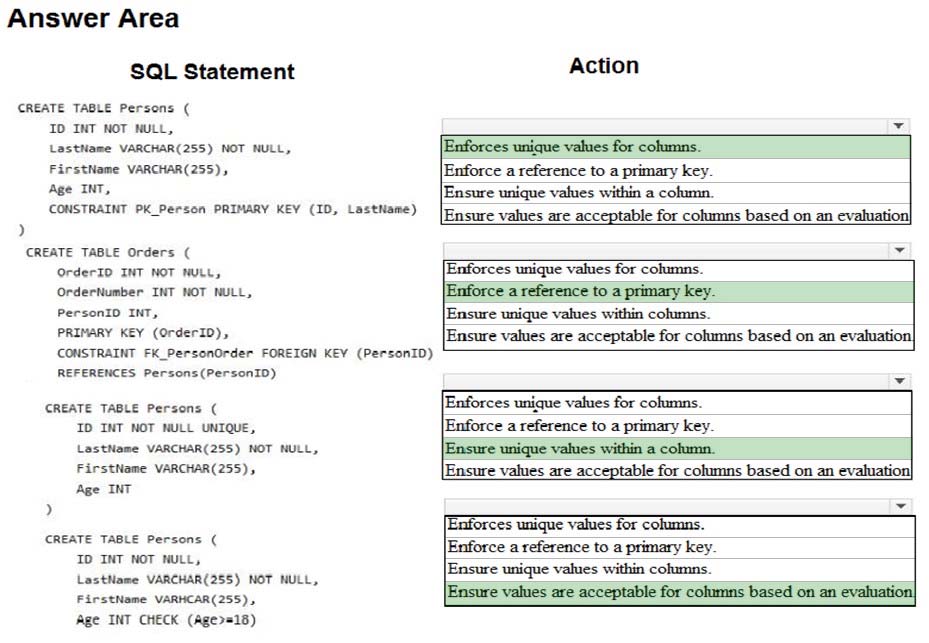Open the first Action dropdown arrow
This screenshot has height=643, width=929.
pos(898,126)
